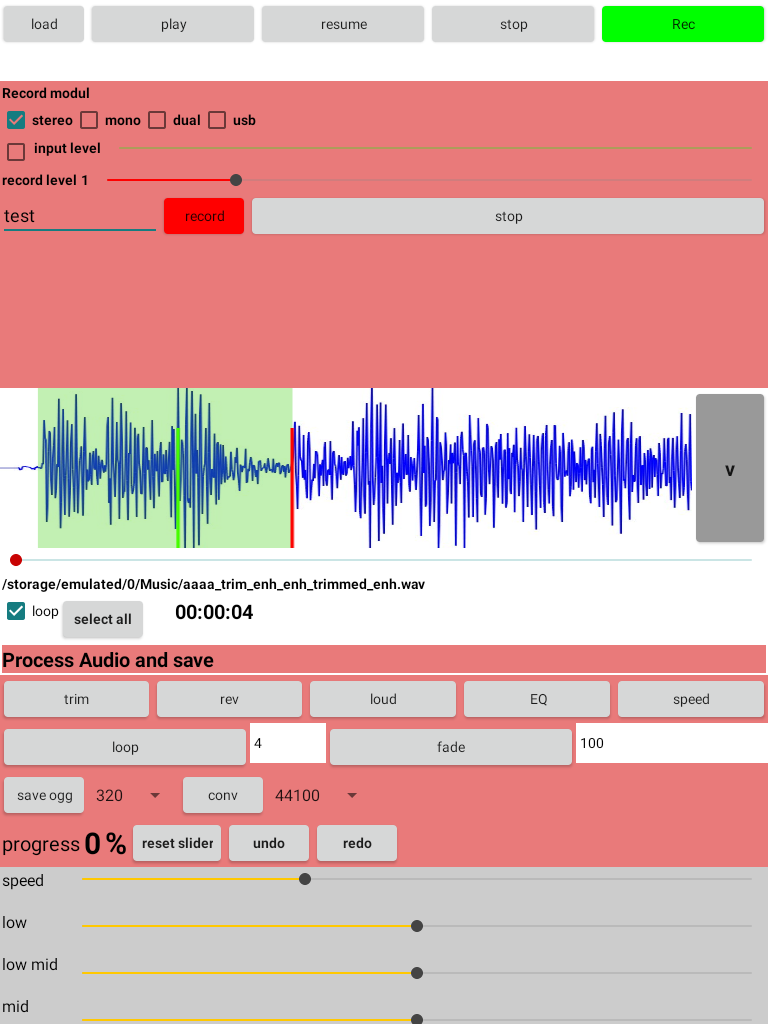Apply the EQ processing button
The image size is (768, 1024).
[537, 699]
